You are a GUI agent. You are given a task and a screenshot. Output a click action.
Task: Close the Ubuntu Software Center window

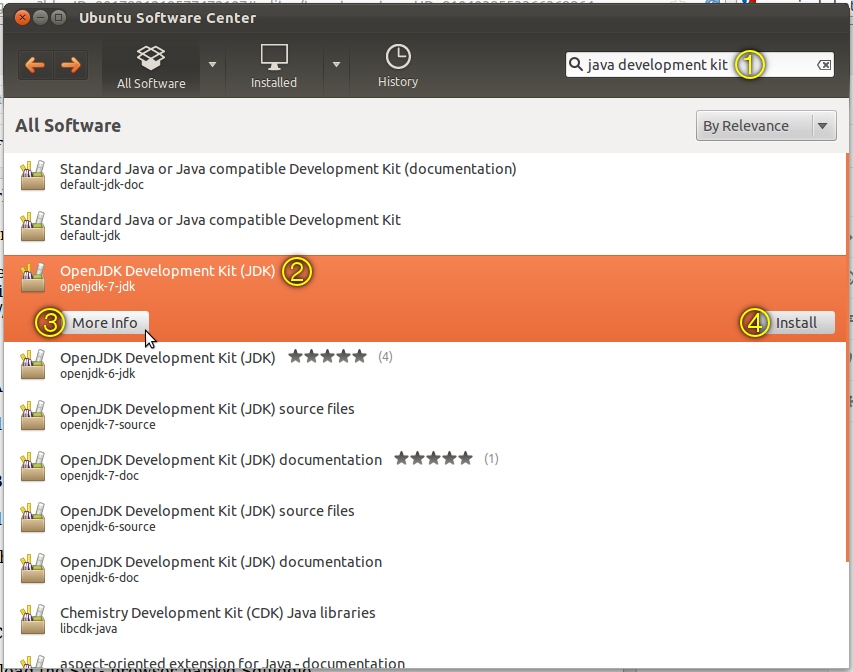22,17
